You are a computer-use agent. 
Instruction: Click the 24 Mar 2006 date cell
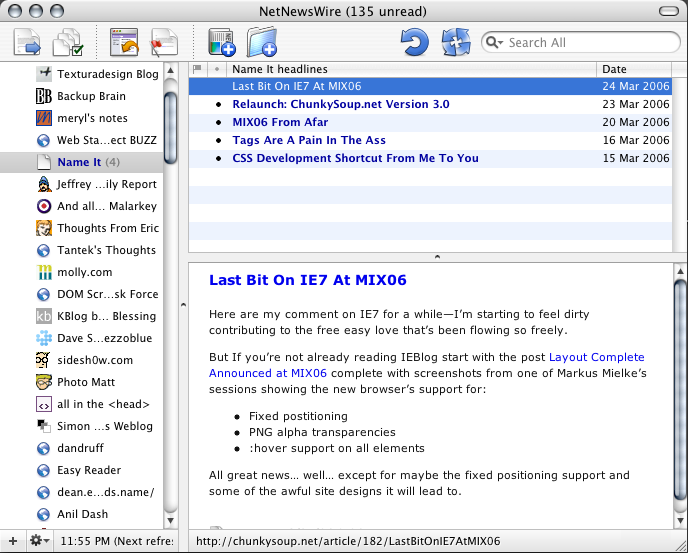(636, 86)
